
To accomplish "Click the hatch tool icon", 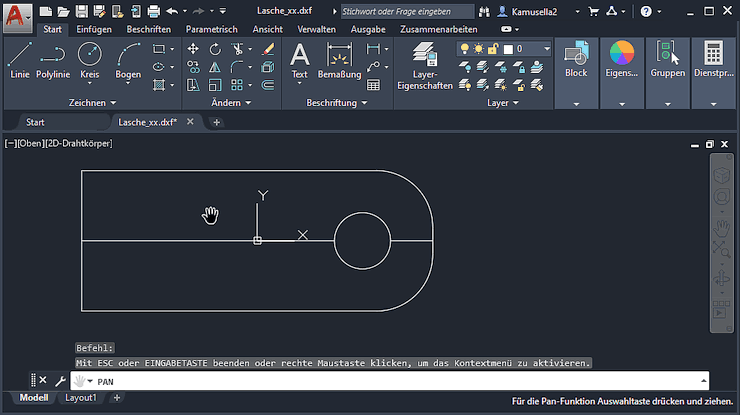I will (159, 85).
